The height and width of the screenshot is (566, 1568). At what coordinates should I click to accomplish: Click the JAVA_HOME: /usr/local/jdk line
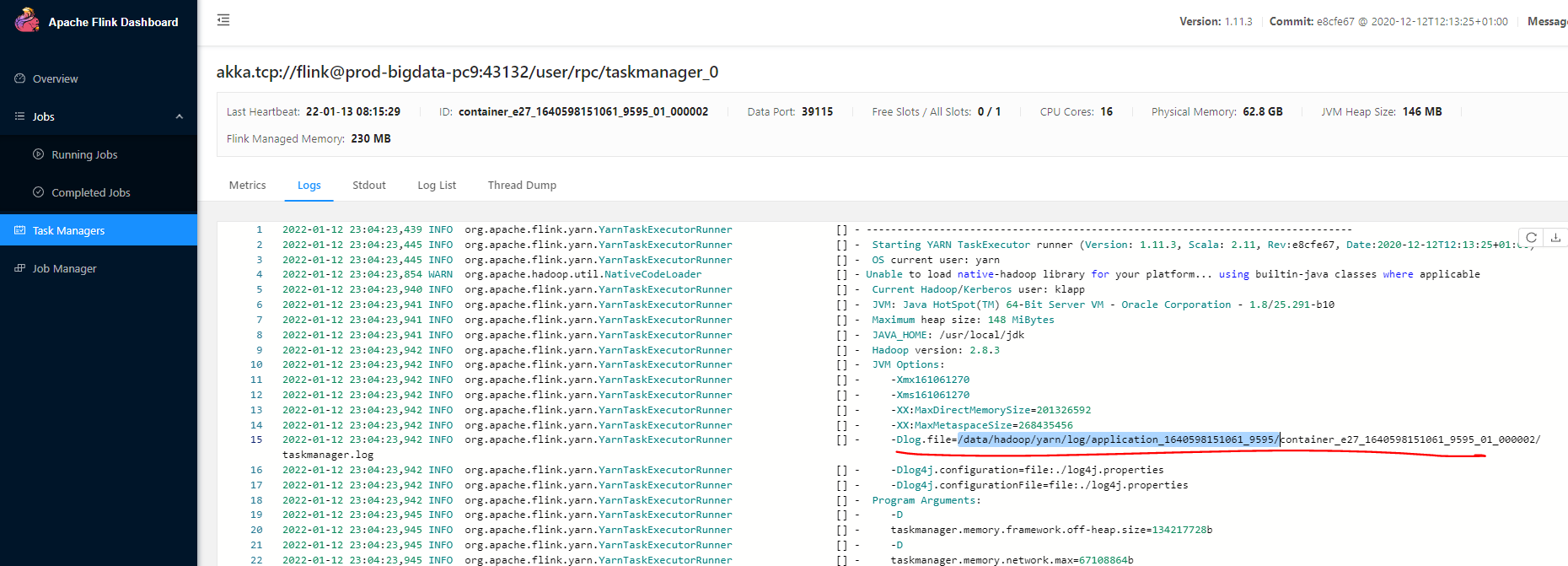coord(948,335)
